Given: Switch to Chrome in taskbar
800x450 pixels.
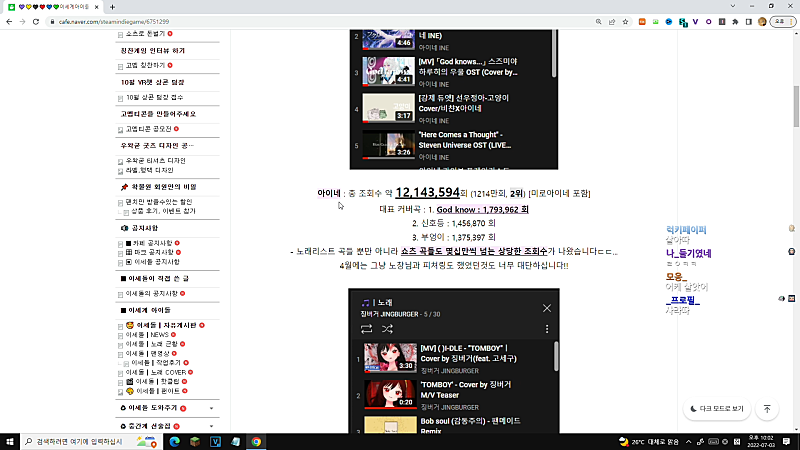Looking at the screenshot, I should pyautogui.click(x=256, y=442).
